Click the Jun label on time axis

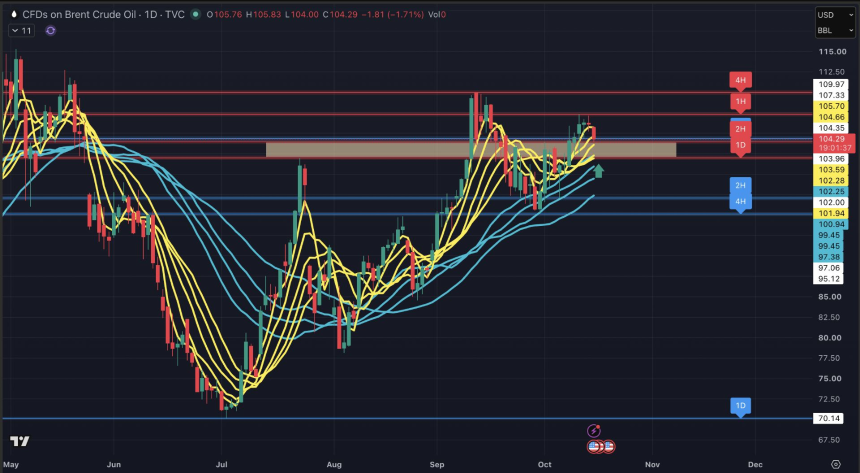[x=114, y=465]
